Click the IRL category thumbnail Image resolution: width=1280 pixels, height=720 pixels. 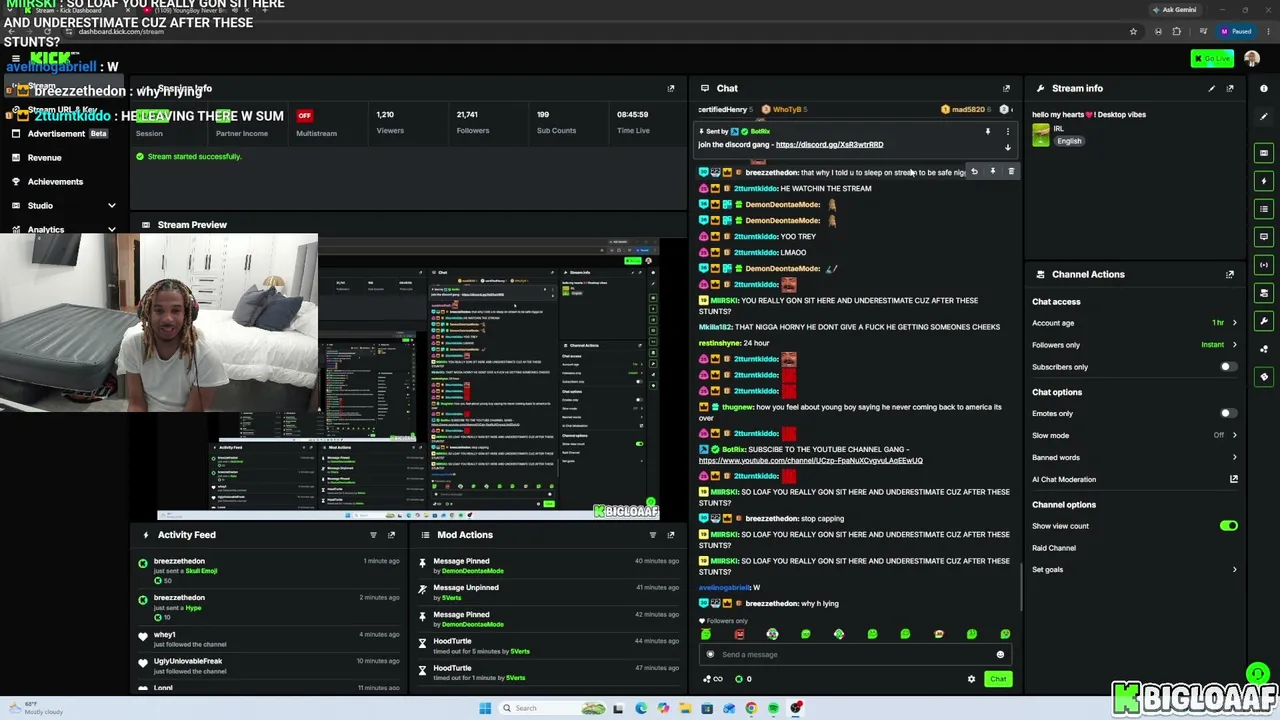(1041, 135)
